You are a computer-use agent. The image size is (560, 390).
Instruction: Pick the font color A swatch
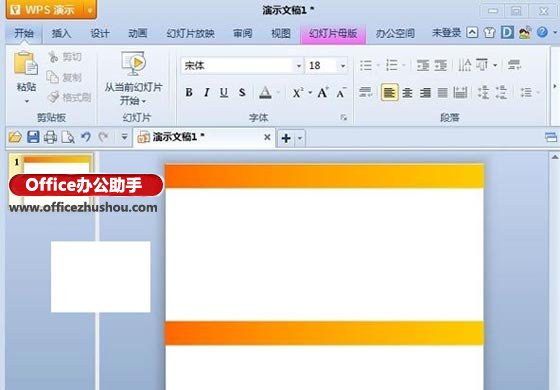click(x=265, y=93)
